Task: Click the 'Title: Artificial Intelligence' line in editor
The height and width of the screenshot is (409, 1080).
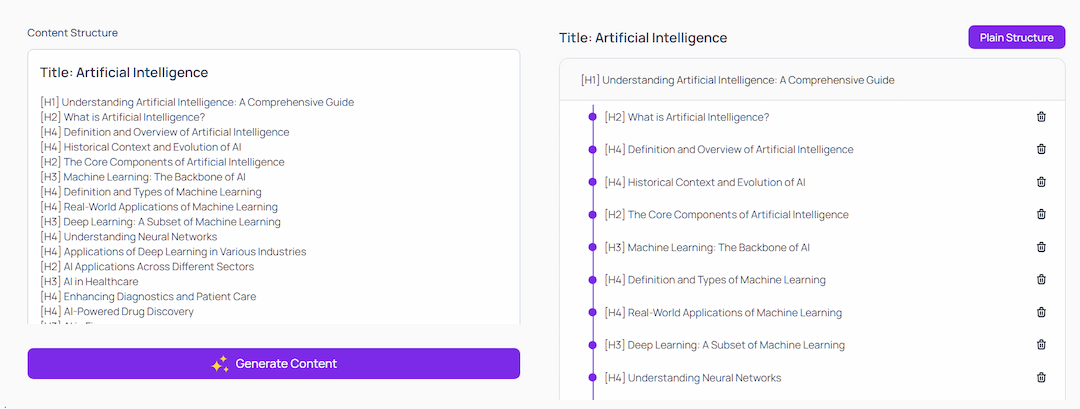Action: click(x=124, y=73)
